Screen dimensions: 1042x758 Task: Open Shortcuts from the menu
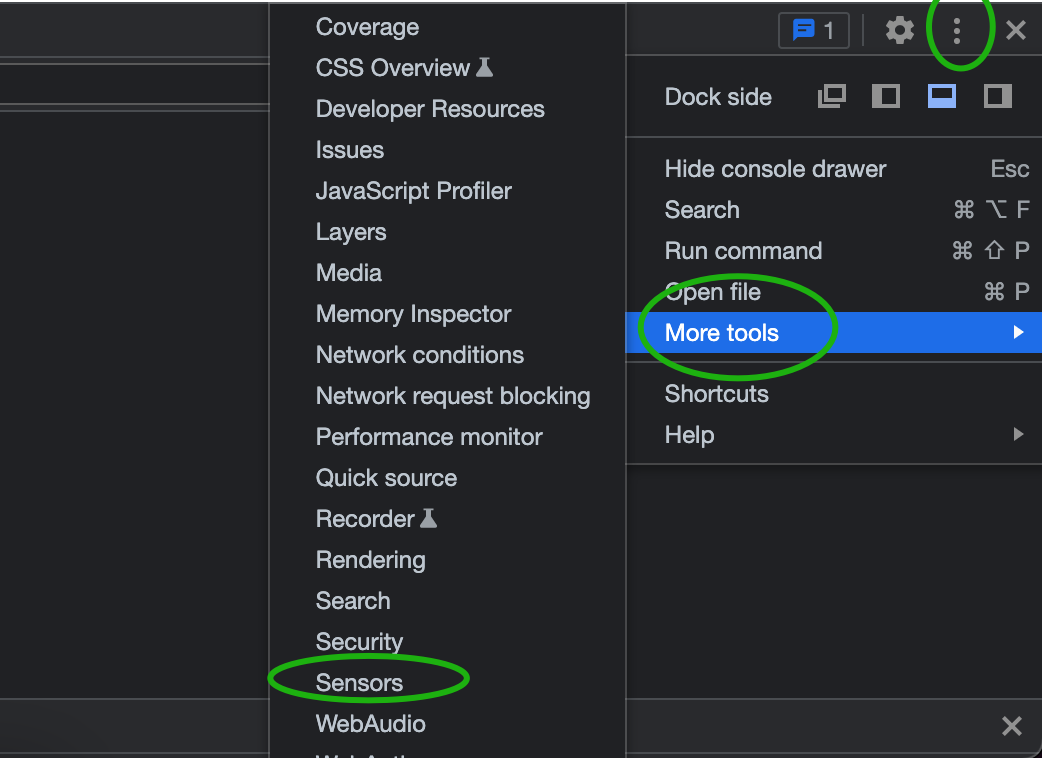tap(716, 394)
